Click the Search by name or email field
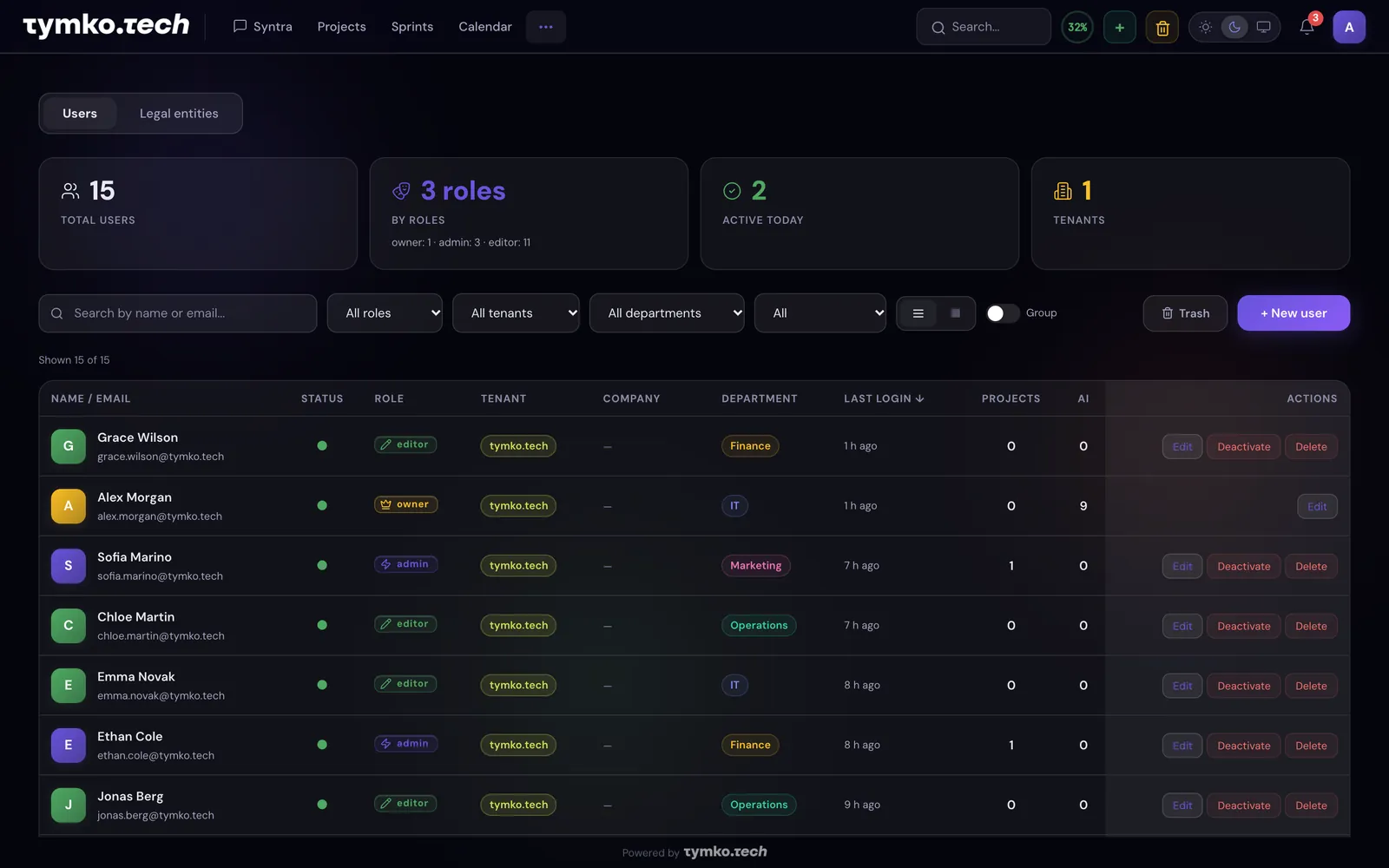This screenshot has width=1389, height=868. [x=178, y=313]
